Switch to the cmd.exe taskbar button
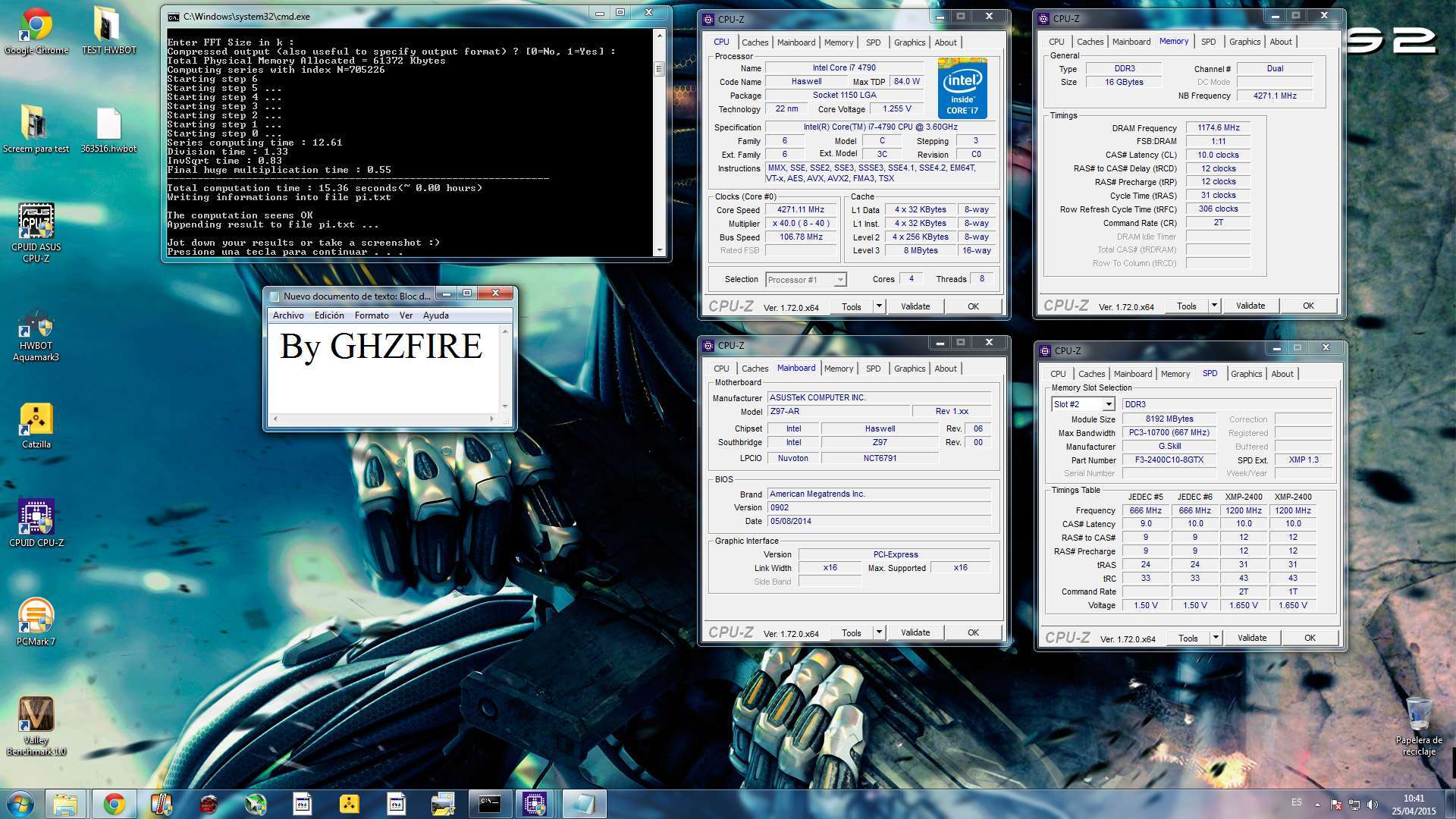This screenshot has width=1456, height=819. click(x=489, y=804)
